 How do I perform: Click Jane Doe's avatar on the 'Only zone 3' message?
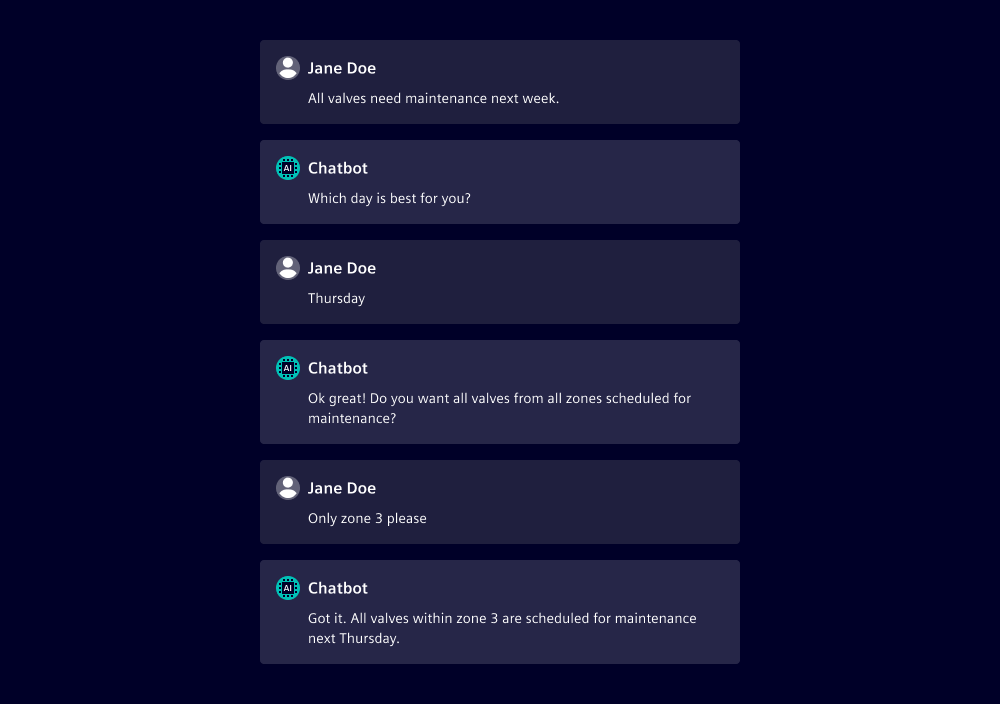click(288, 488)
